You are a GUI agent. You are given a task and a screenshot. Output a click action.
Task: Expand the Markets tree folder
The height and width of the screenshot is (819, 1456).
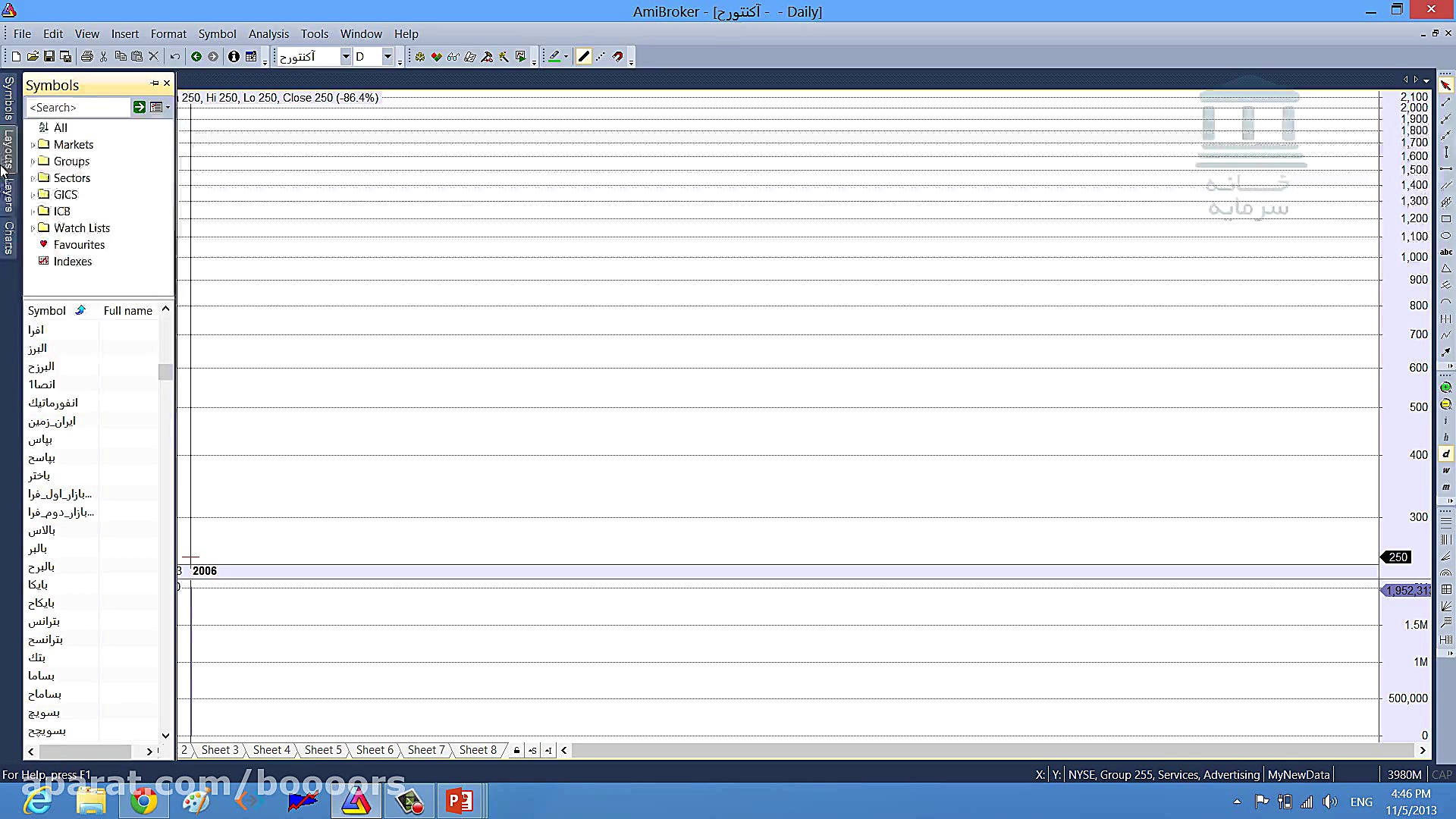(33, 145)
